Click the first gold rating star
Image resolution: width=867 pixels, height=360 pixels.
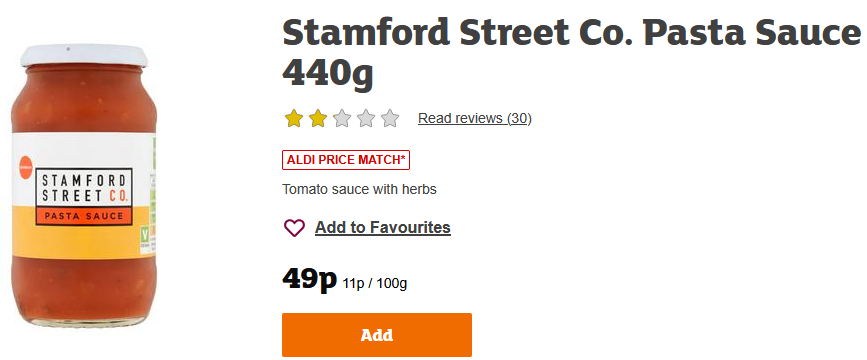click(294, 118)
